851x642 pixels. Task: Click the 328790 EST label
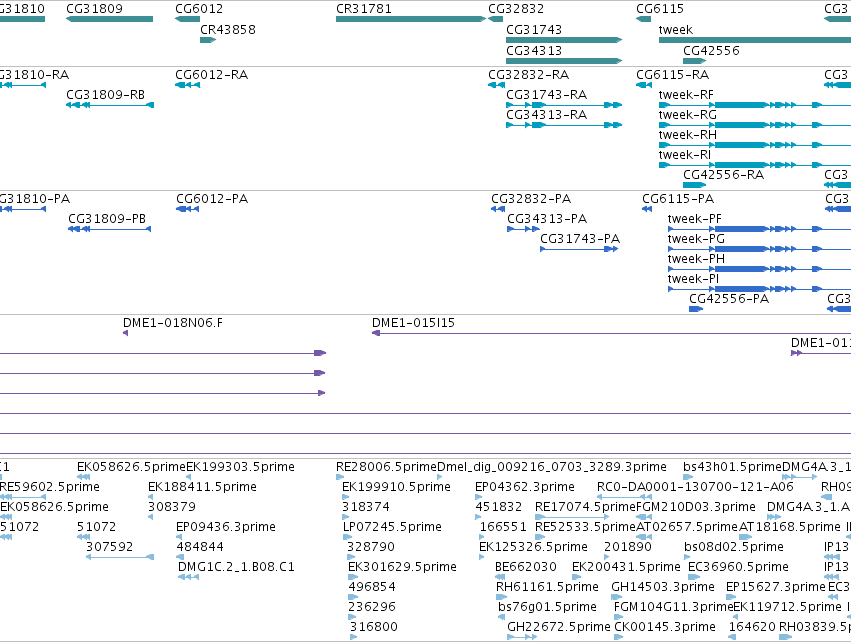371,547
